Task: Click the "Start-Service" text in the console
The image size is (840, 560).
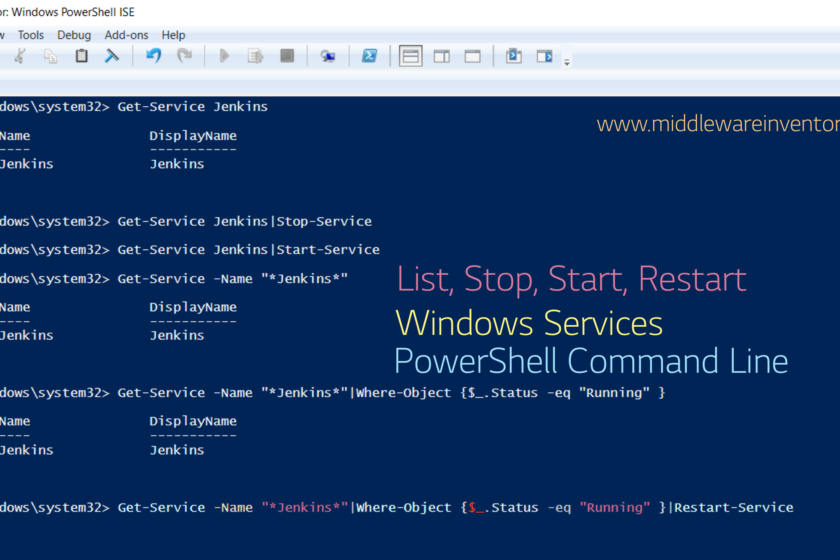Action: pyautogui.click(x=328, y=250)
